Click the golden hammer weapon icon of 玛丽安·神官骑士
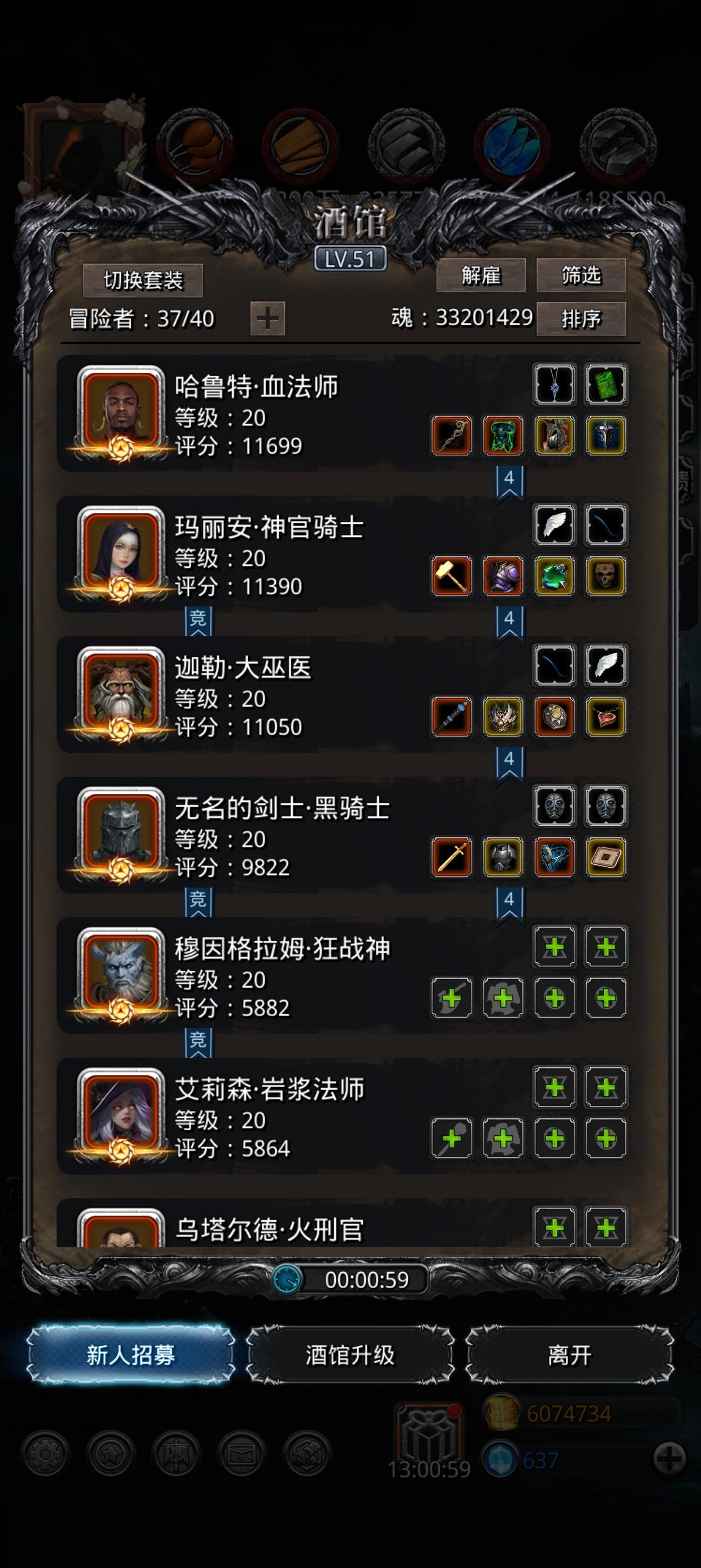The height and width of the screenshot is (1568, 701). (x=452, y=576)
